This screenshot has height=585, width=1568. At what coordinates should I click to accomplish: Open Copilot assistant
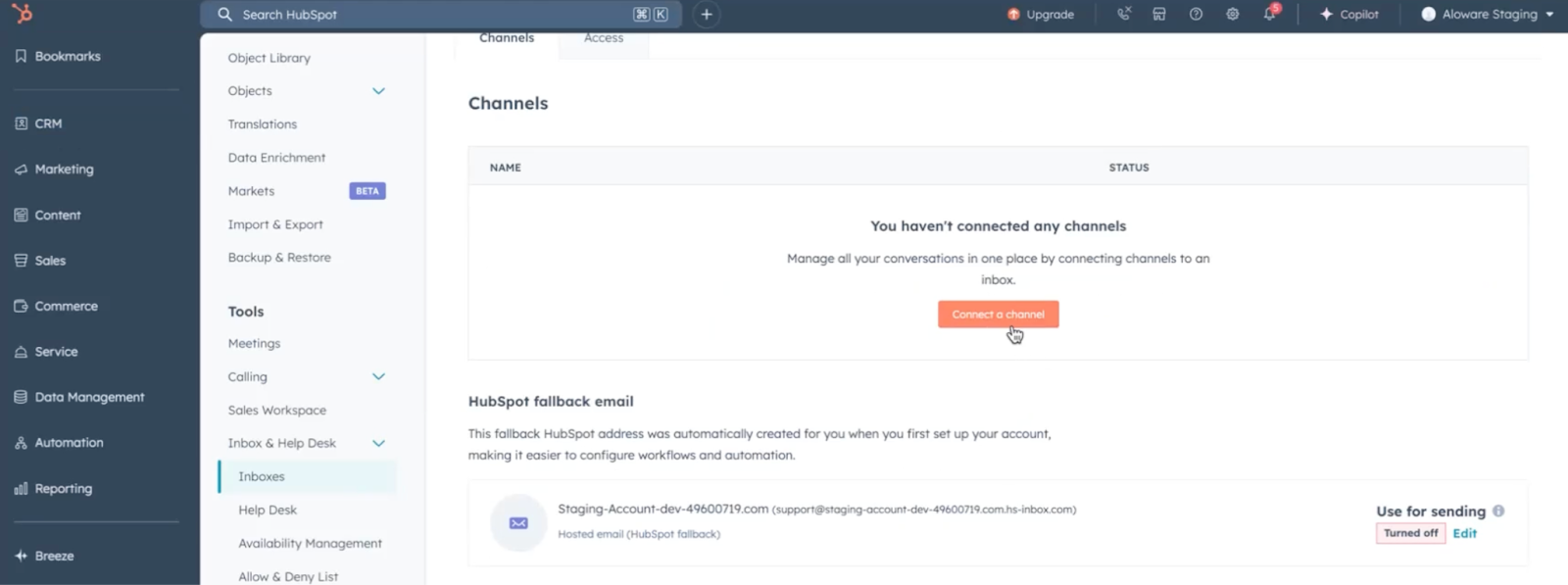point(1349,15)
